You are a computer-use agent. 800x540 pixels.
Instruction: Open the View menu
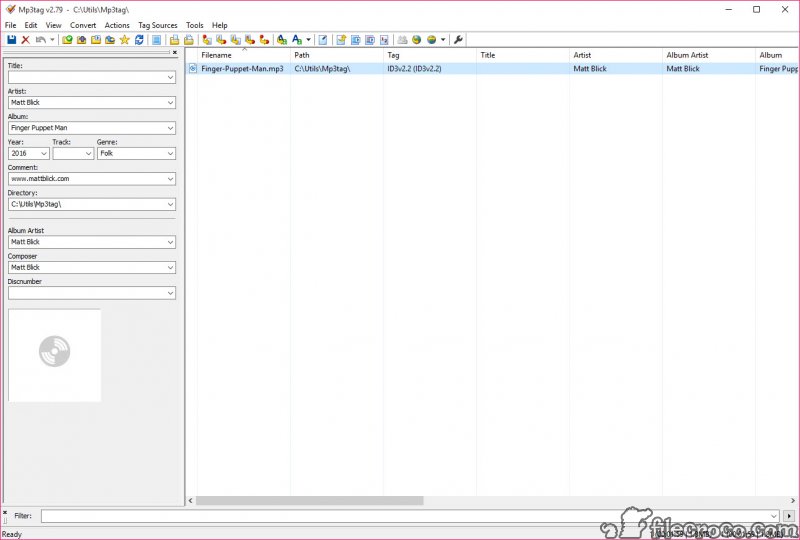click(x=54, y=25)
